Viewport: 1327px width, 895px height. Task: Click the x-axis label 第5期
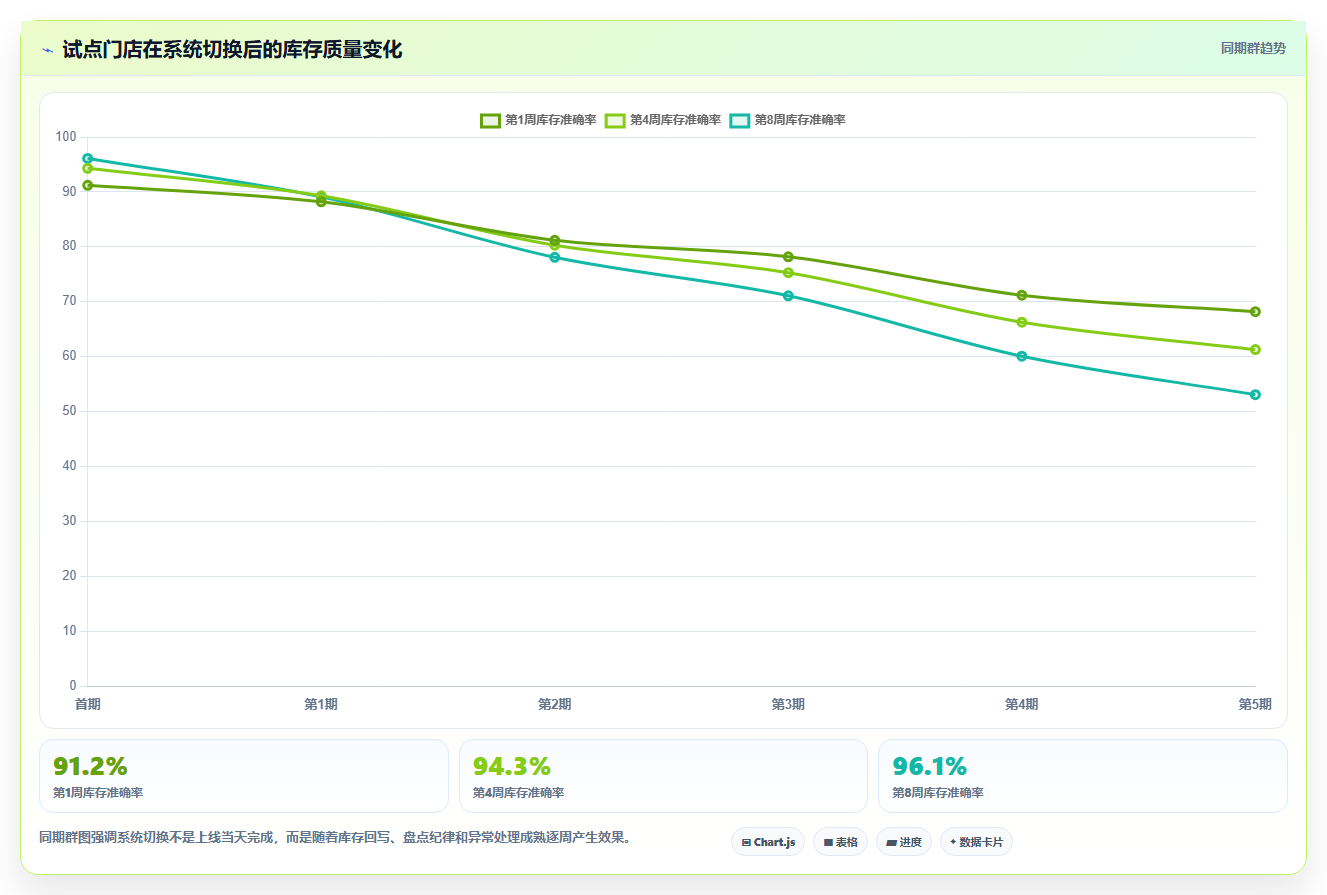pyautogui.click(x=1255, y=704)
